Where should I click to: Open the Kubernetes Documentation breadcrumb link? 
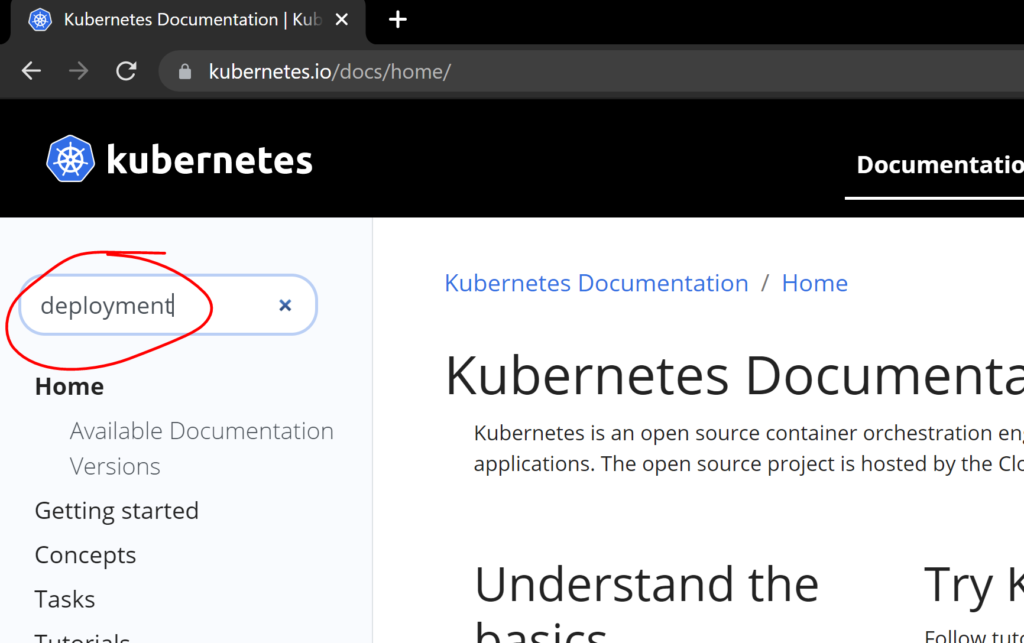pyautogui.click(x=596, y=283)
